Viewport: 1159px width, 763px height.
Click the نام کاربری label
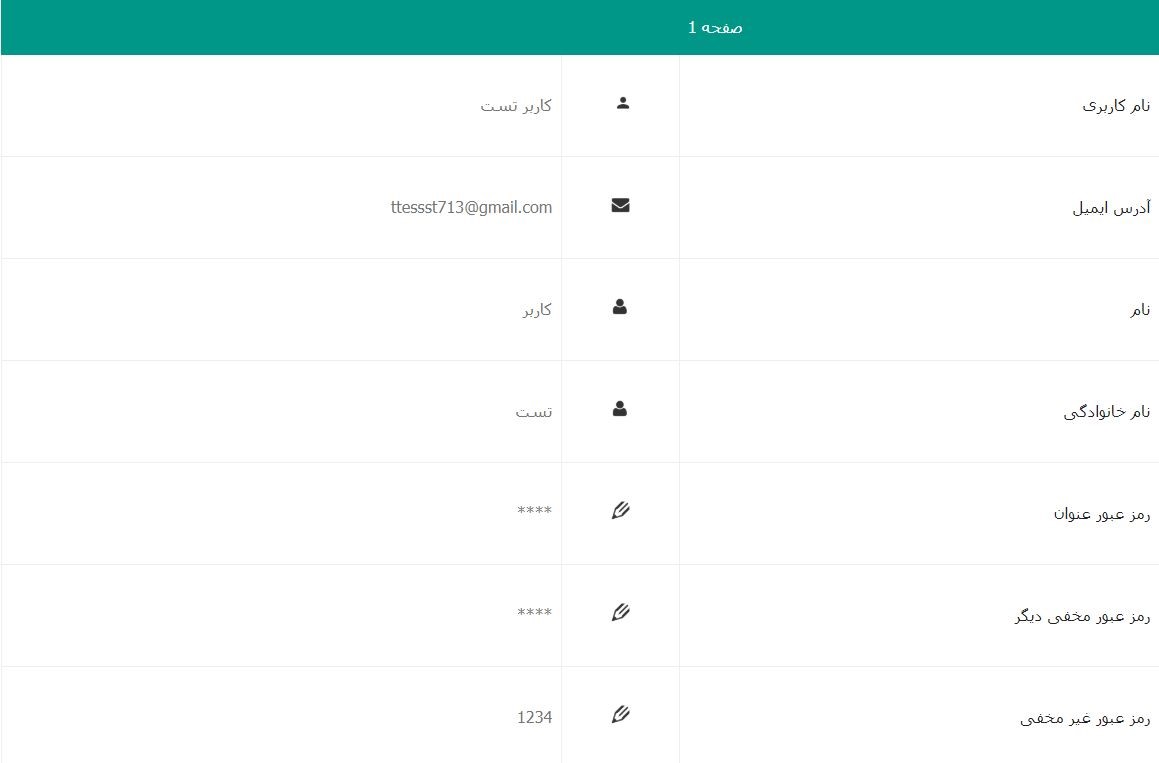point(1116,106)
